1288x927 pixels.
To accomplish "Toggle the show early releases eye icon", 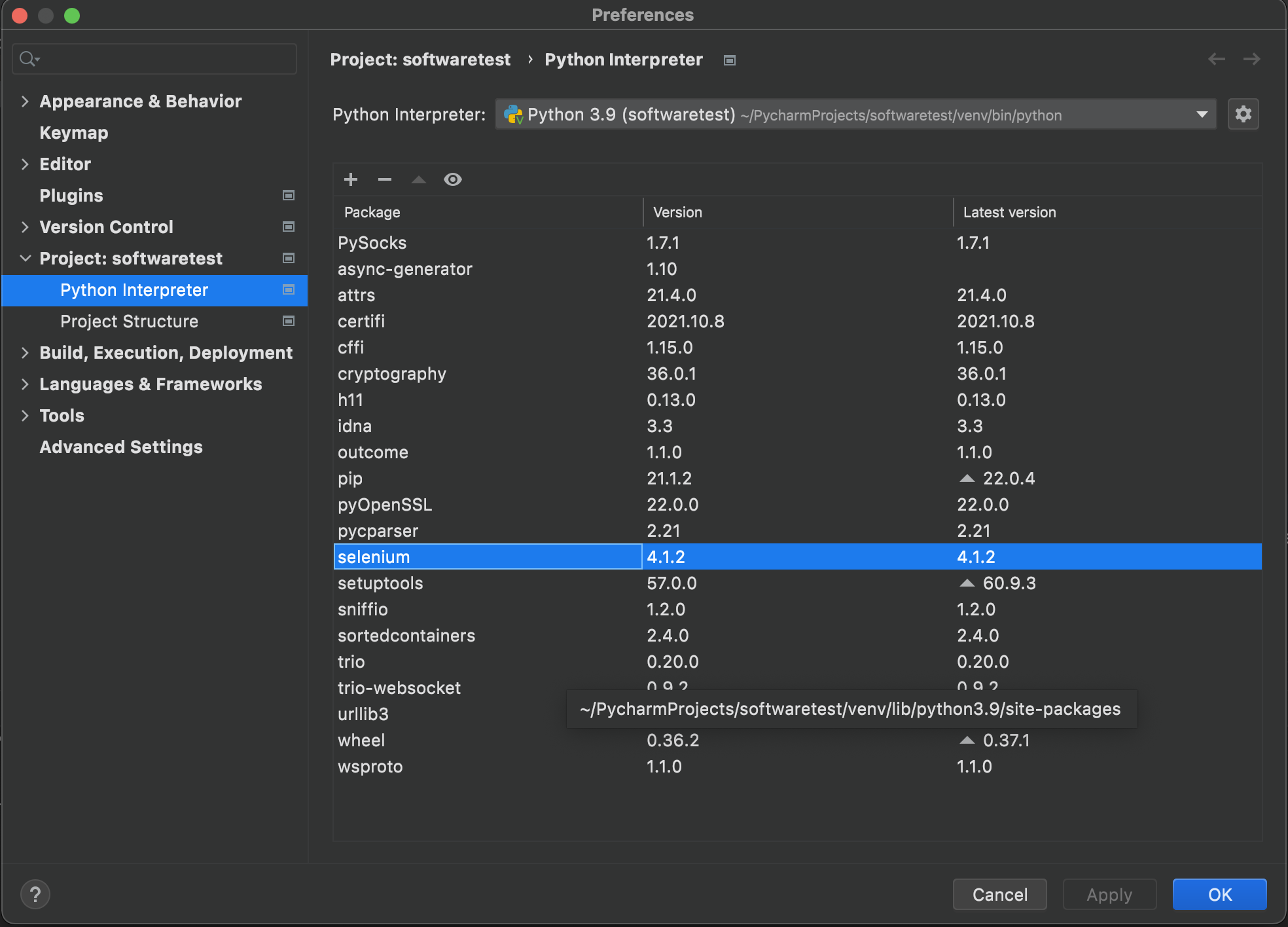I will (453, 179).
